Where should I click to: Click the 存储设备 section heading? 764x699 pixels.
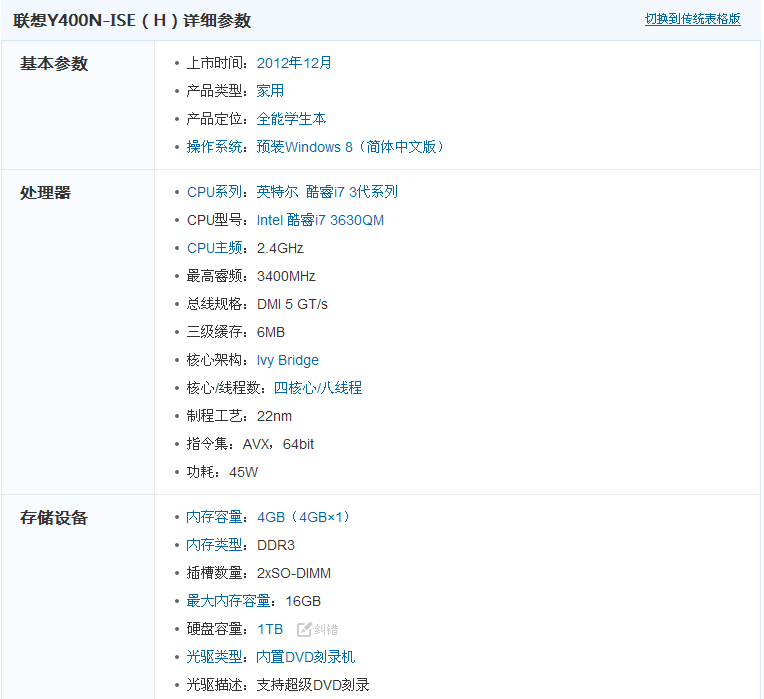tap(54, 518)
